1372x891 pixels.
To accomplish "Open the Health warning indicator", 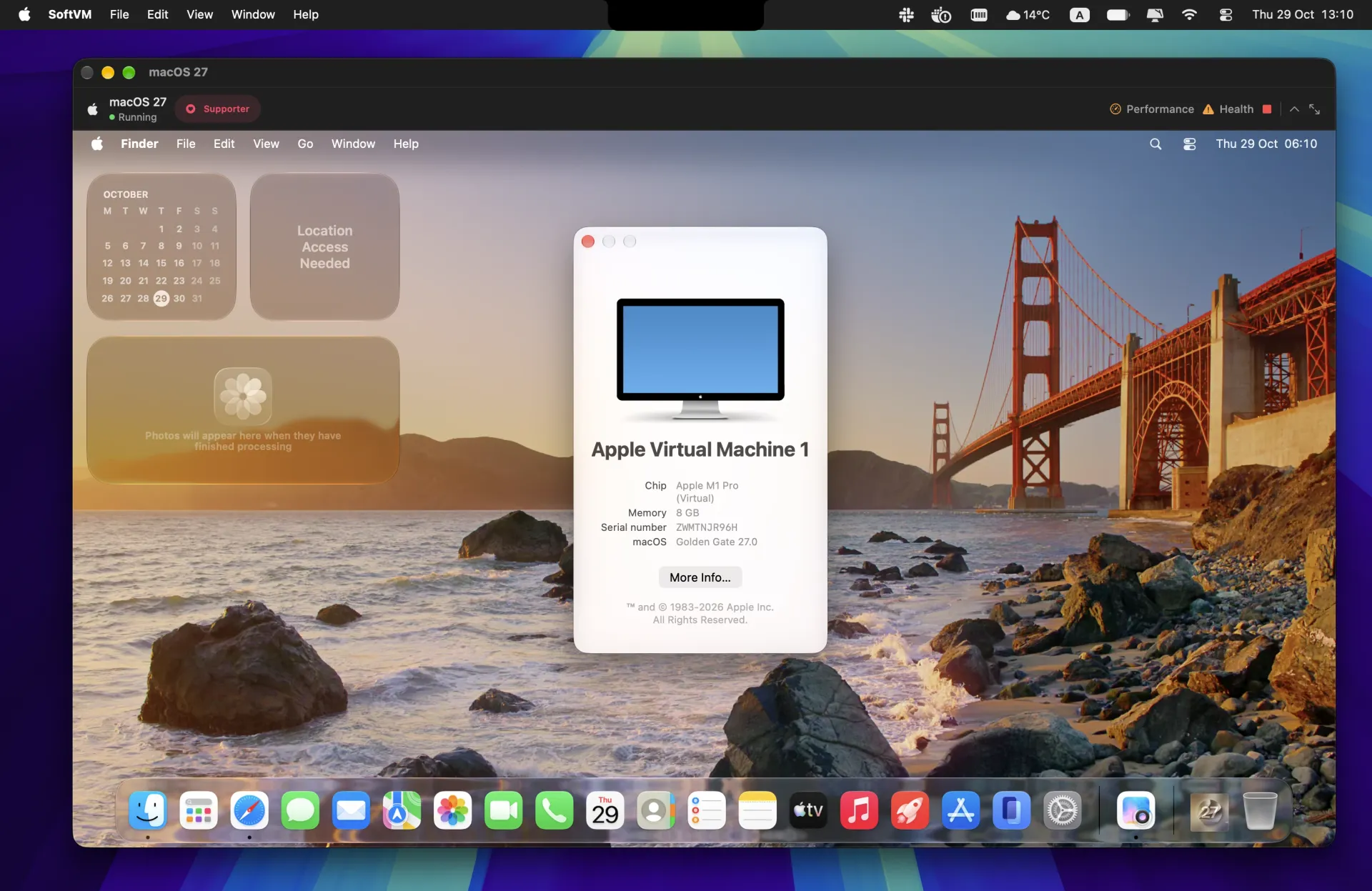I will click(1228, 109).
